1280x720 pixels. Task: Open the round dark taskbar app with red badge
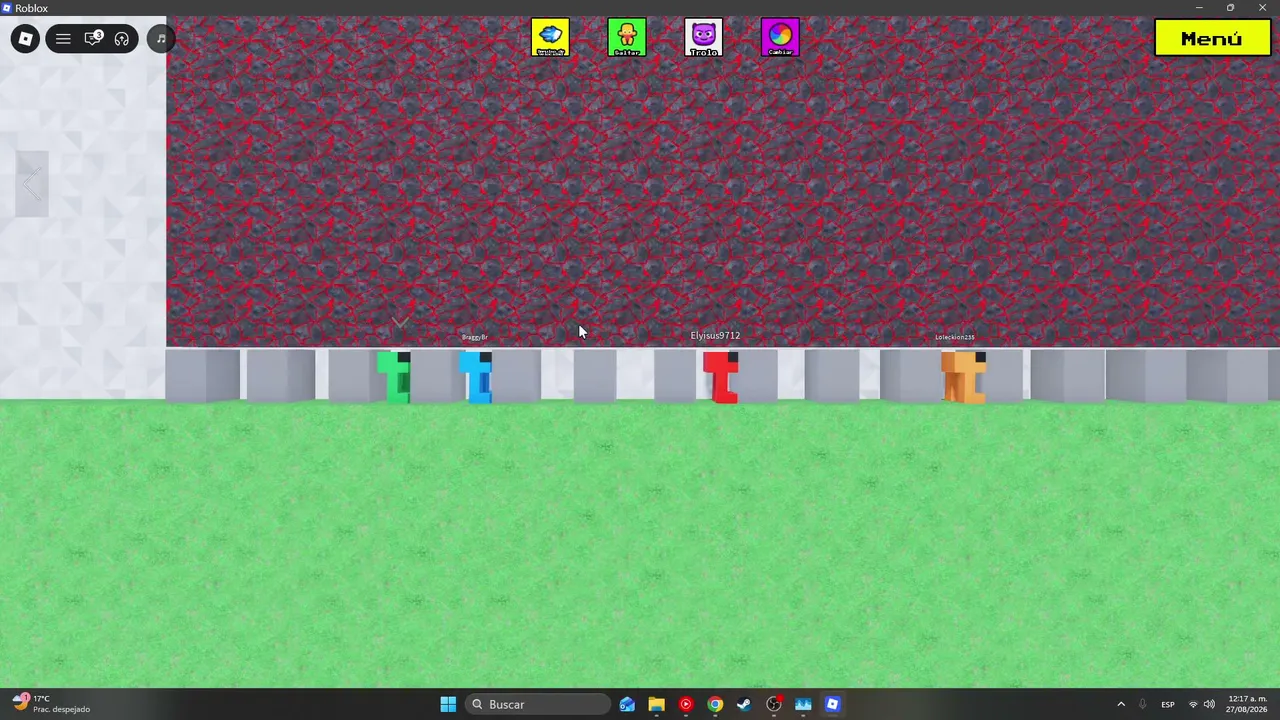[774, 704]
